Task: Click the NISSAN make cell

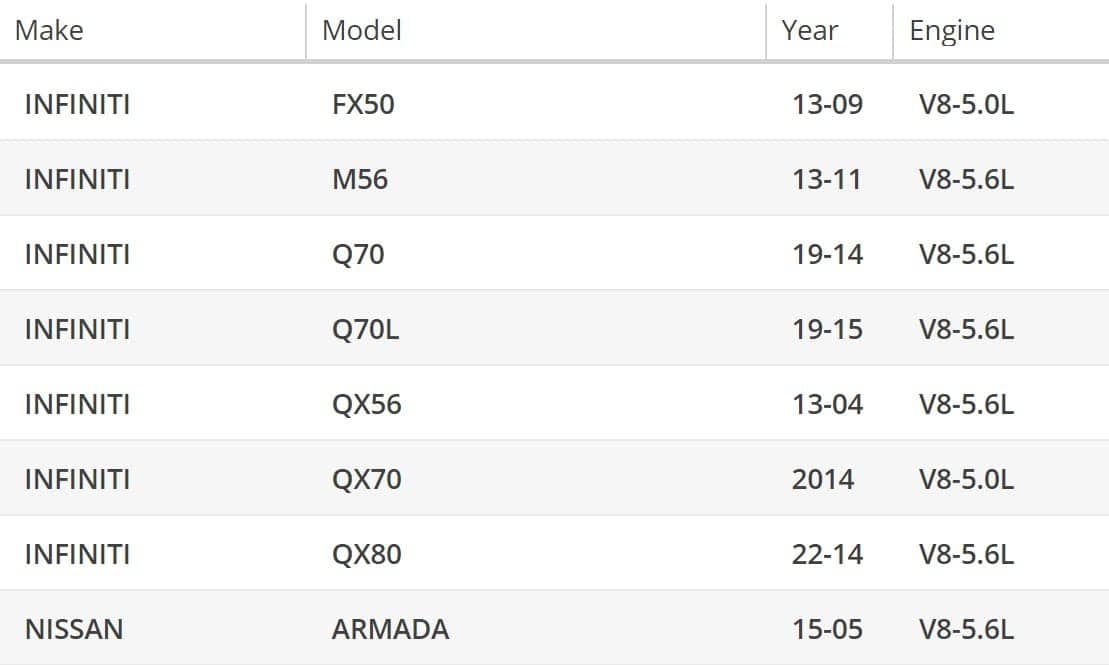Action: (74, 629)
